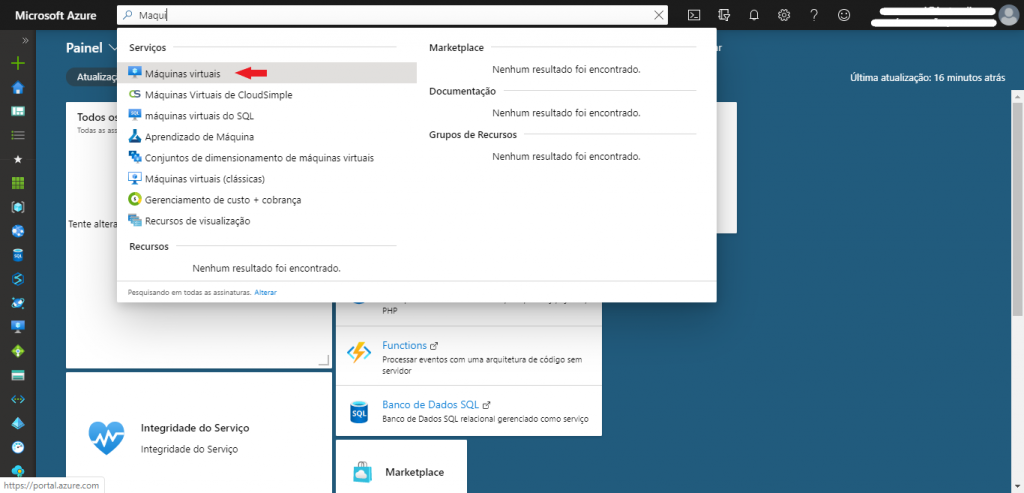
Task: Click the green plus create resource icon
Action: coord(17,63)
